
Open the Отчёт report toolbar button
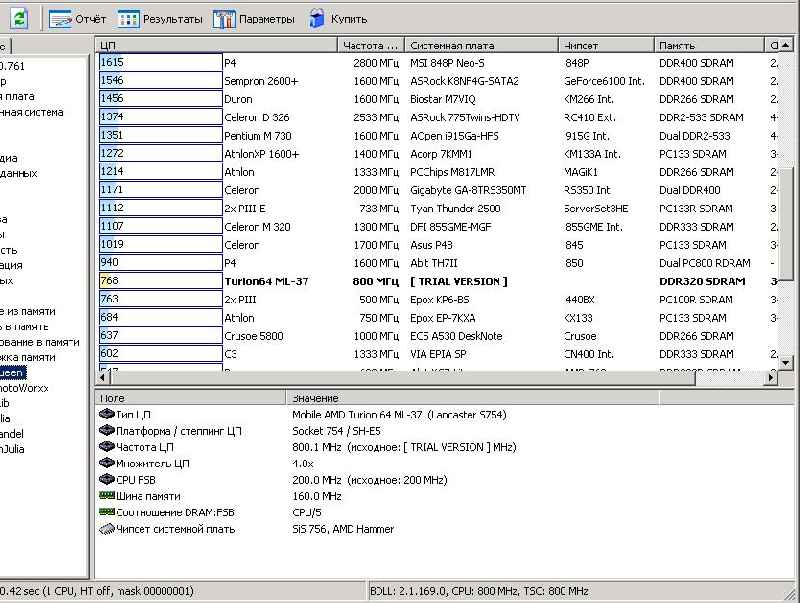click(x=78, y=19)
